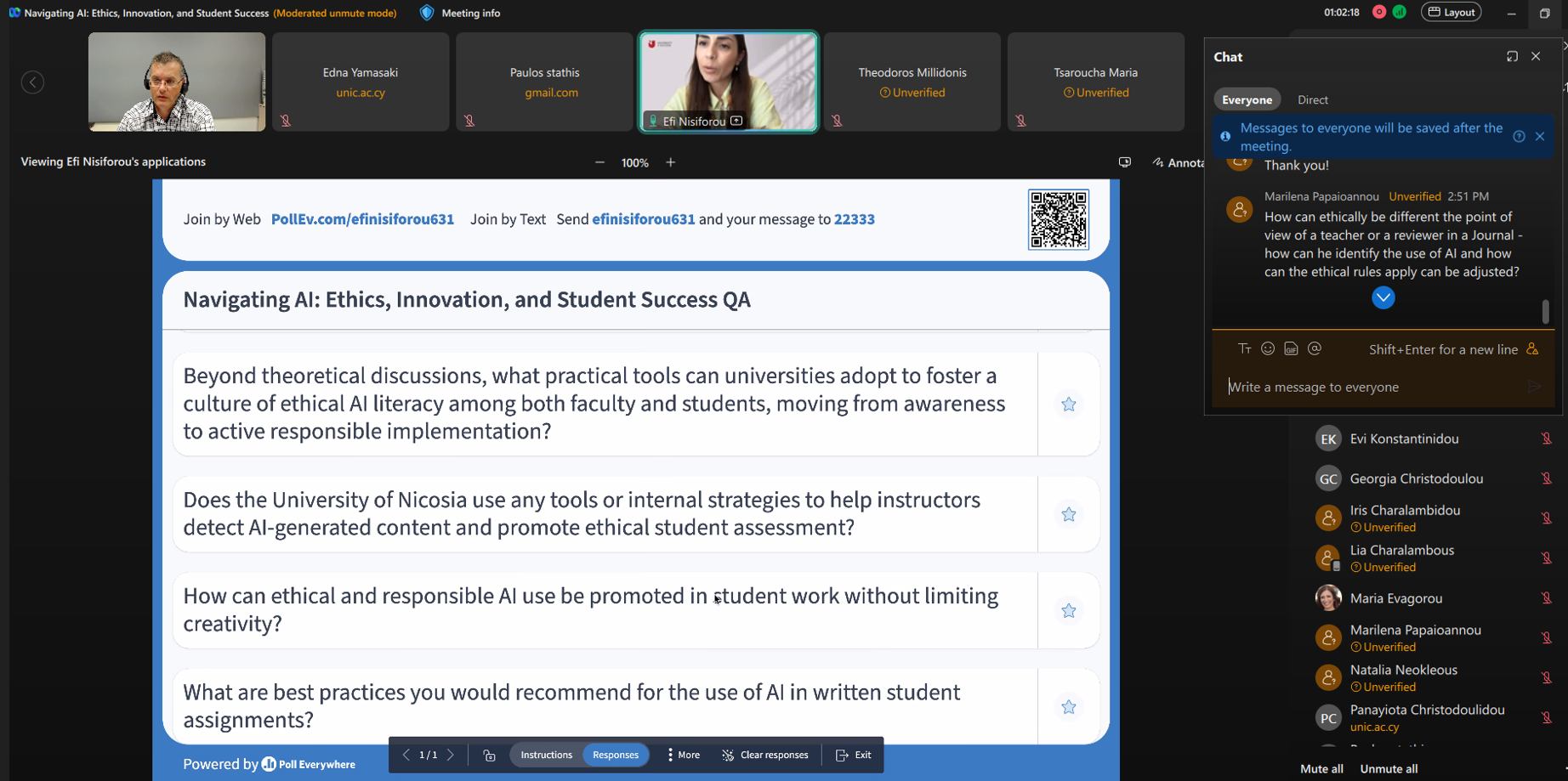Viewport: 1568px width, 781px height.
Task: Open the More options menu in Poll toolbar
Action: [683, 755]
